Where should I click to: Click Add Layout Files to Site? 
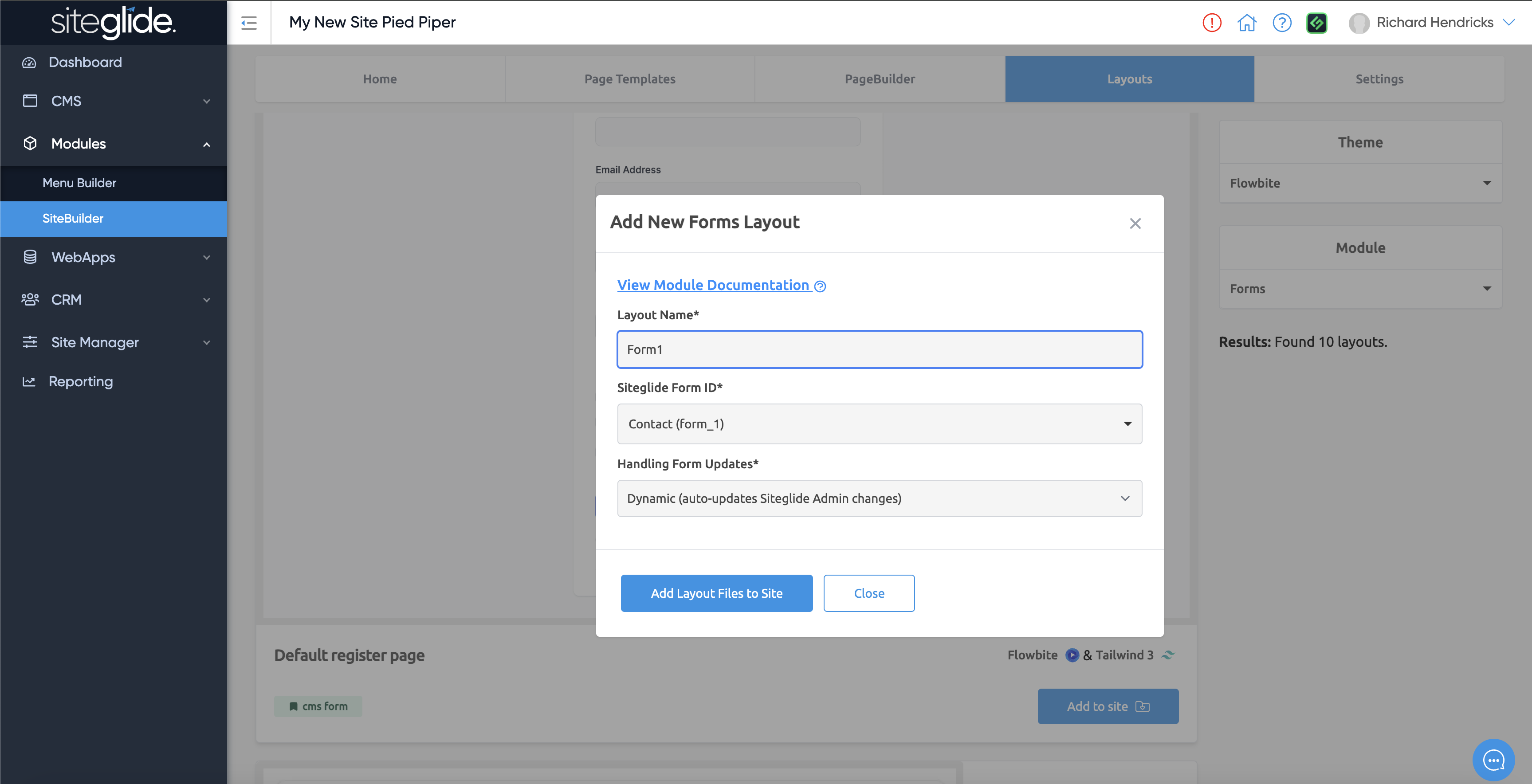pos(716,593)
